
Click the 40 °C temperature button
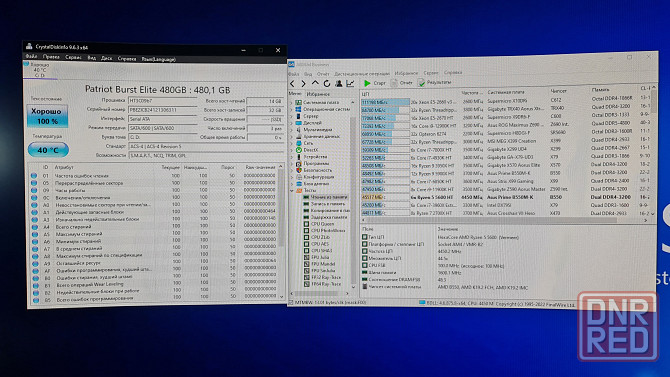(48, 150)
